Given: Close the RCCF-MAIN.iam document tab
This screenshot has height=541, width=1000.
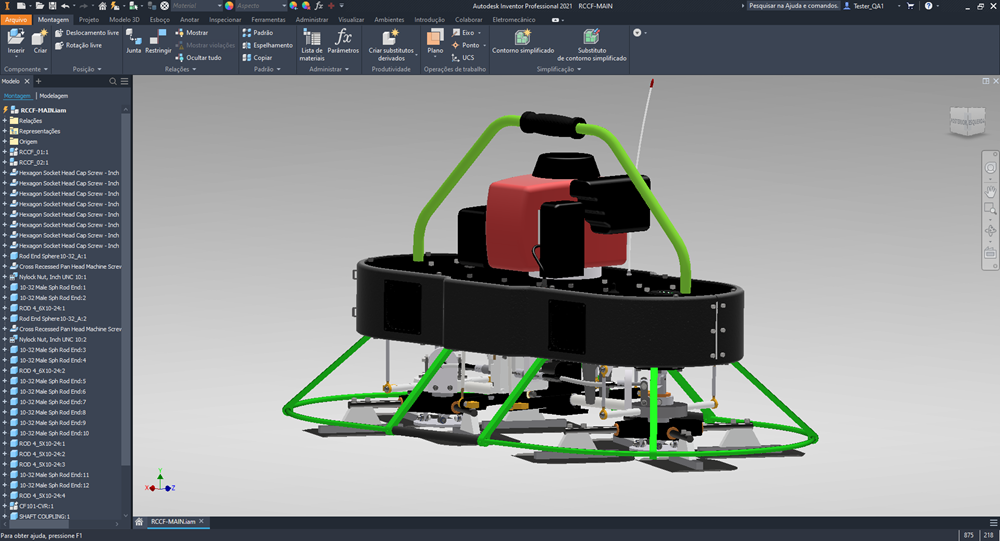Looking at the screenshot, I should (202, 521).
